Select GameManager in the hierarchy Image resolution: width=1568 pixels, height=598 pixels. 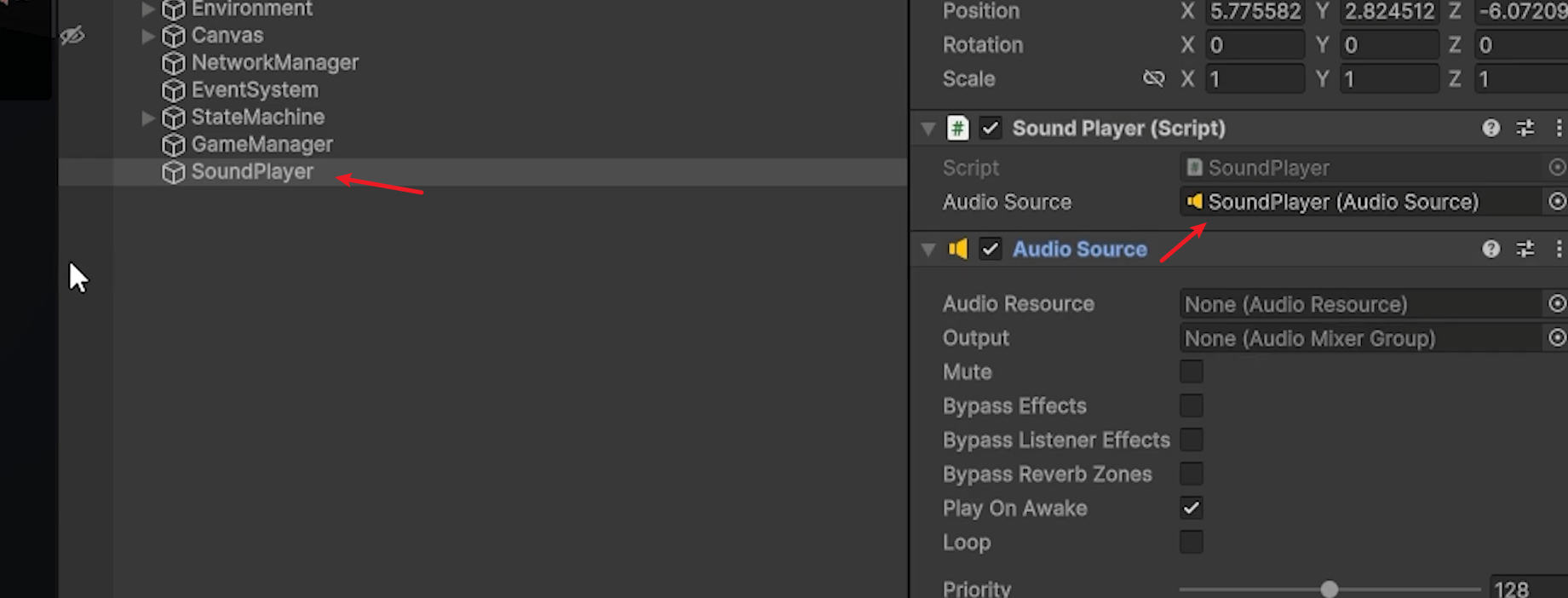261,145
